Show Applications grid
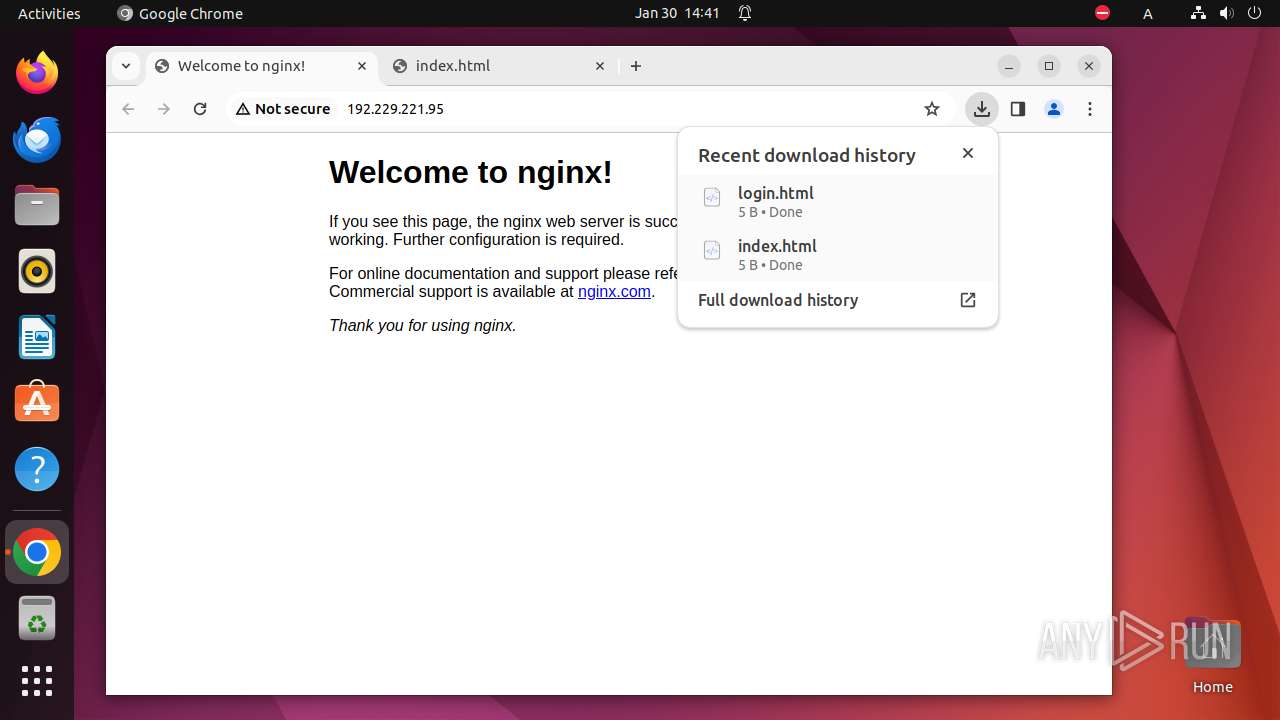This screenshot has width=1280, height=720. 37,681
